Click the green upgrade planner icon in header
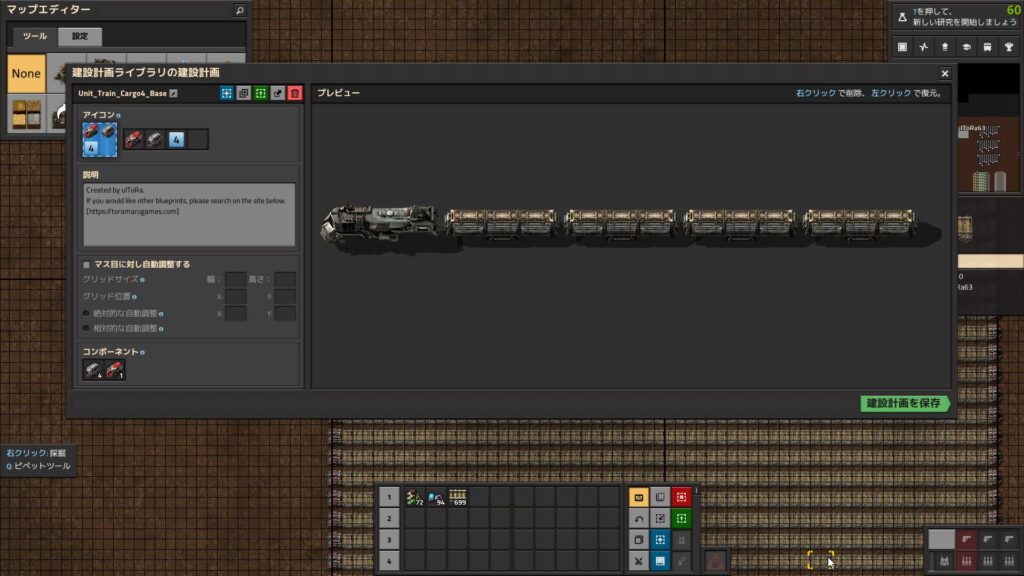The width and height of the screenshot is (1024, 576). point(261,93)
